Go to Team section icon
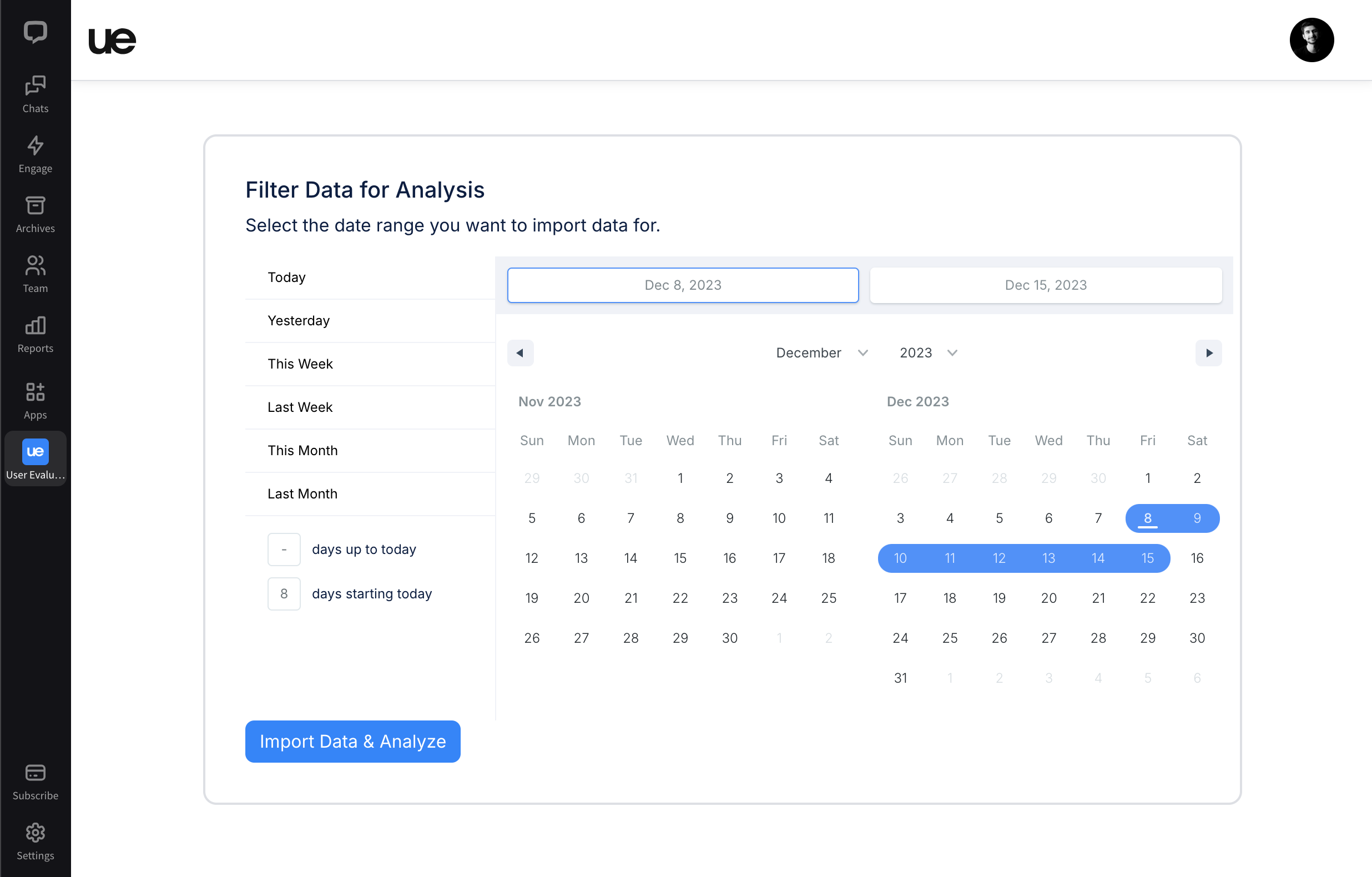This screenshot has height=877, width=1372. tap(36, 266)
